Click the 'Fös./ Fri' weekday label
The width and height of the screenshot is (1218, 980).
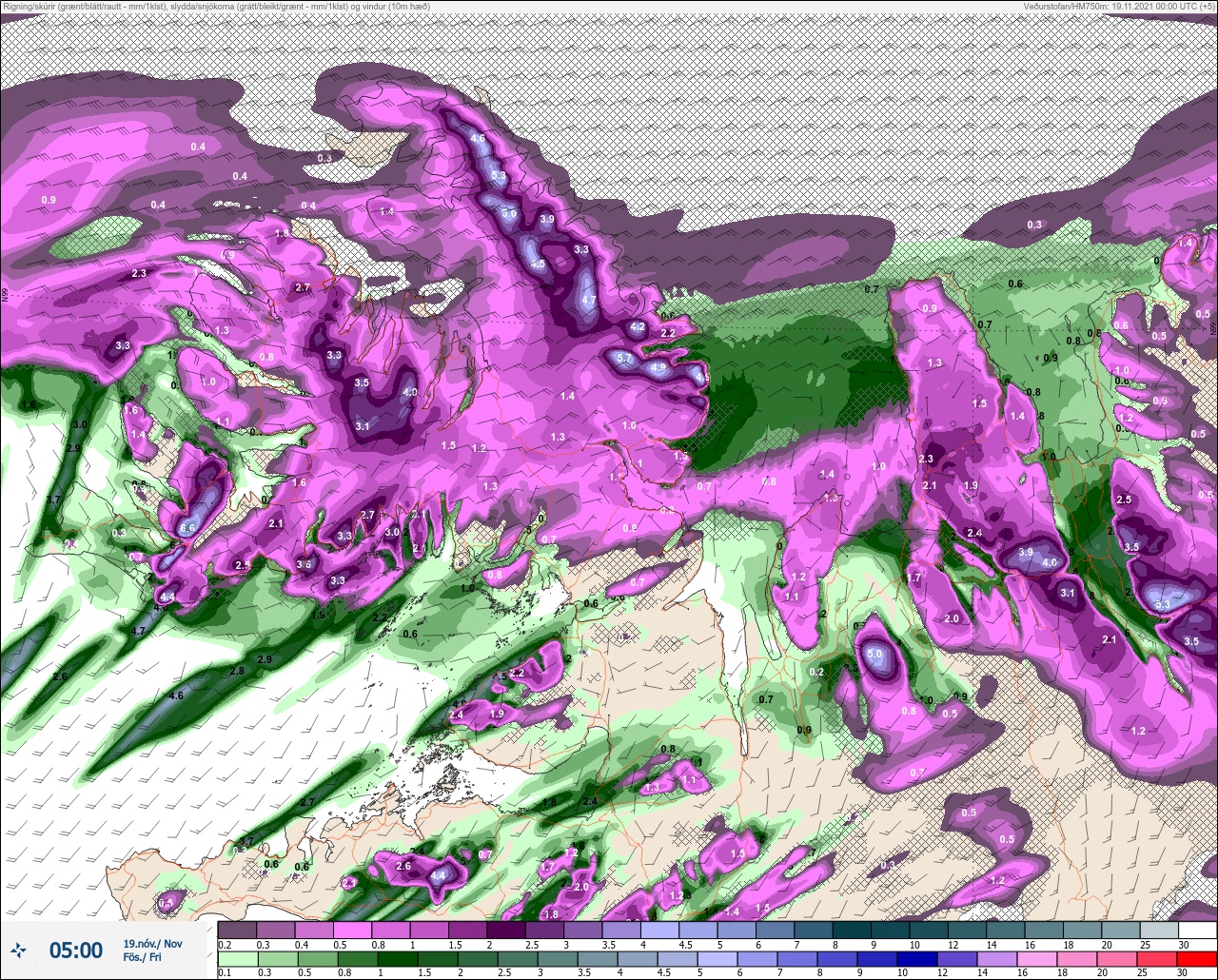(x=143, y=958)
